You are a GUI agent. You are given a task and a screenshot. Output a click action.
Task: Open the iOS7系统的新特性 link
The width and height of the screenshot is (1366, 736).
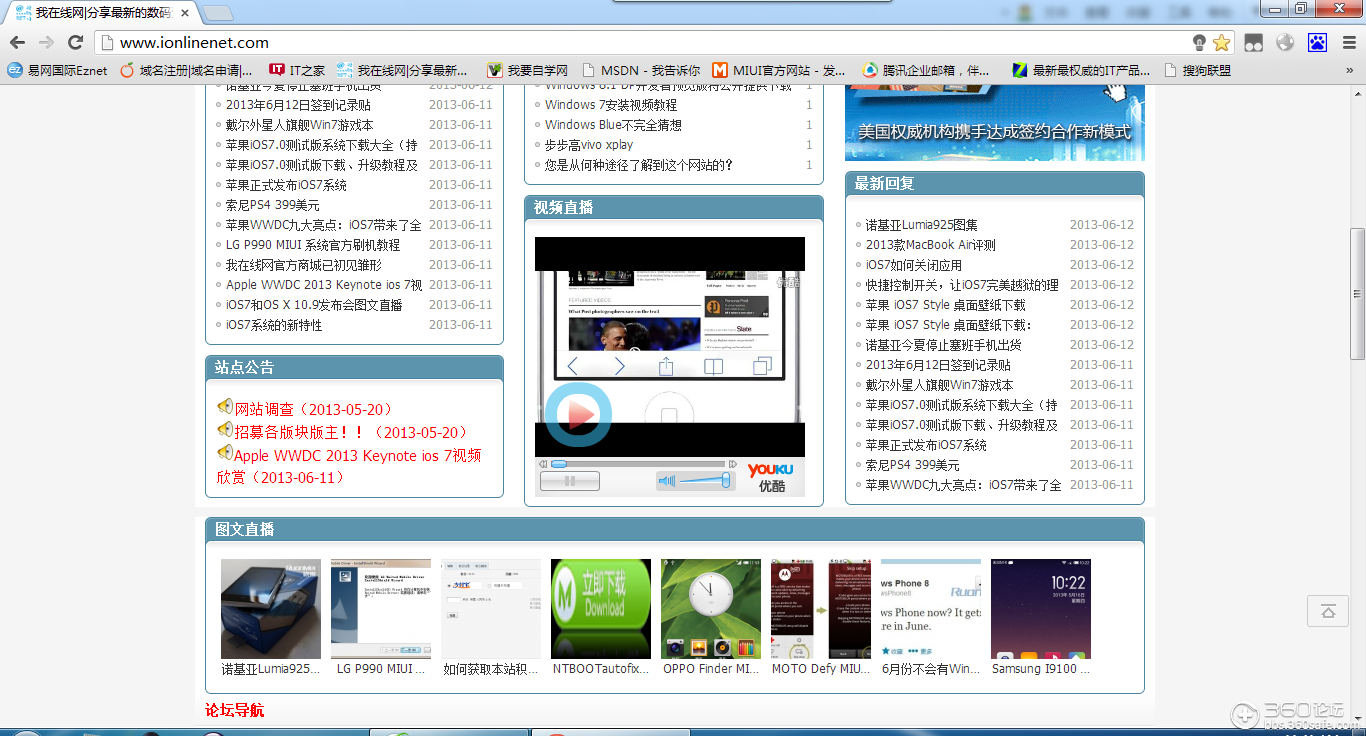tap(274, 325)
